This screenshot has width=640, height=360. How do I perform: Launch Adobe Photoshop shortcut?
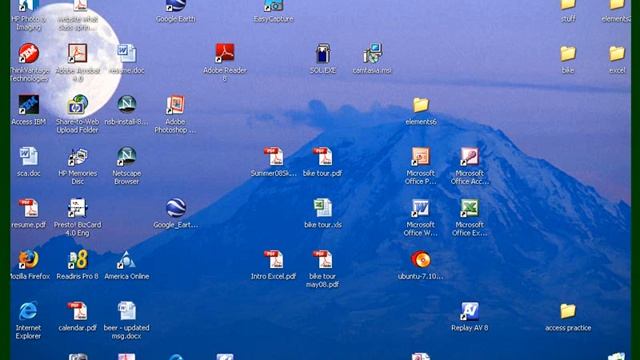(x=176, y=104)
